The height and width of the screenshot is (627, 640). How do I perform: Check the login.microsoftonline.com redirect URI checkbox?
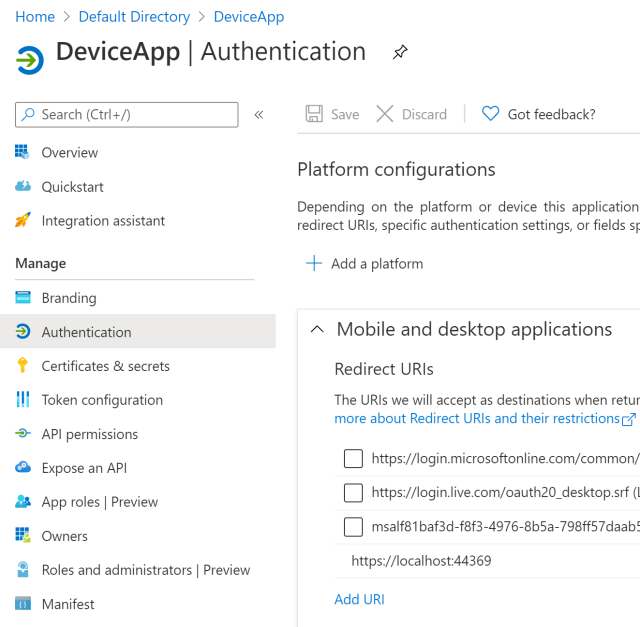tap(353, 459)
